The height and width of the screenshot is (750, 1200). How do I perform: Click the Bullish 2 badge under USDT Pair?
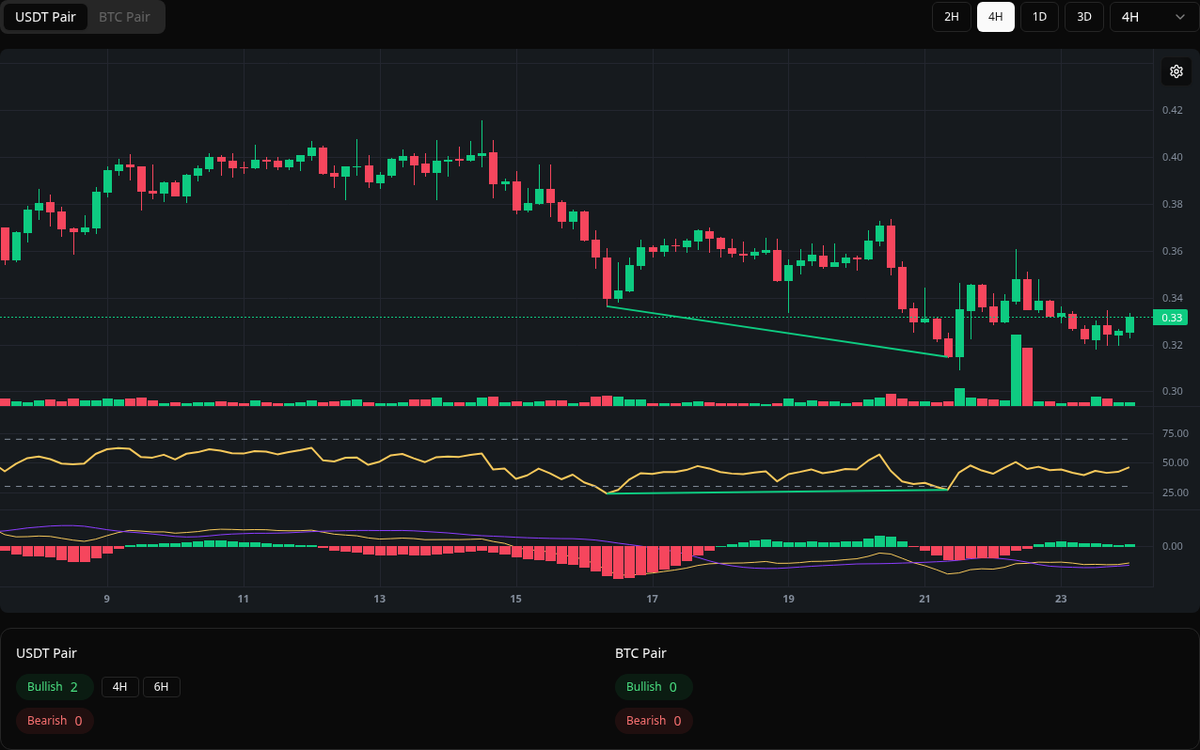click(54, 687)
